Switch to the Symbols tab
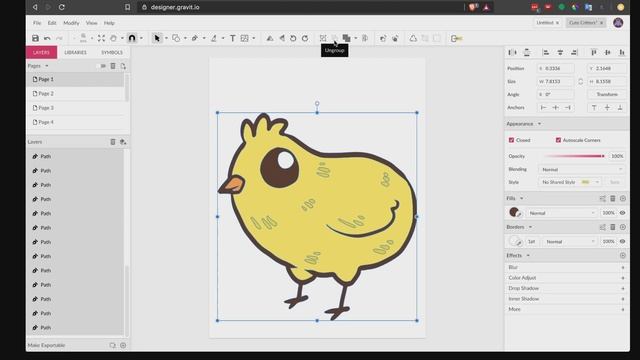 tap(112, 52)
